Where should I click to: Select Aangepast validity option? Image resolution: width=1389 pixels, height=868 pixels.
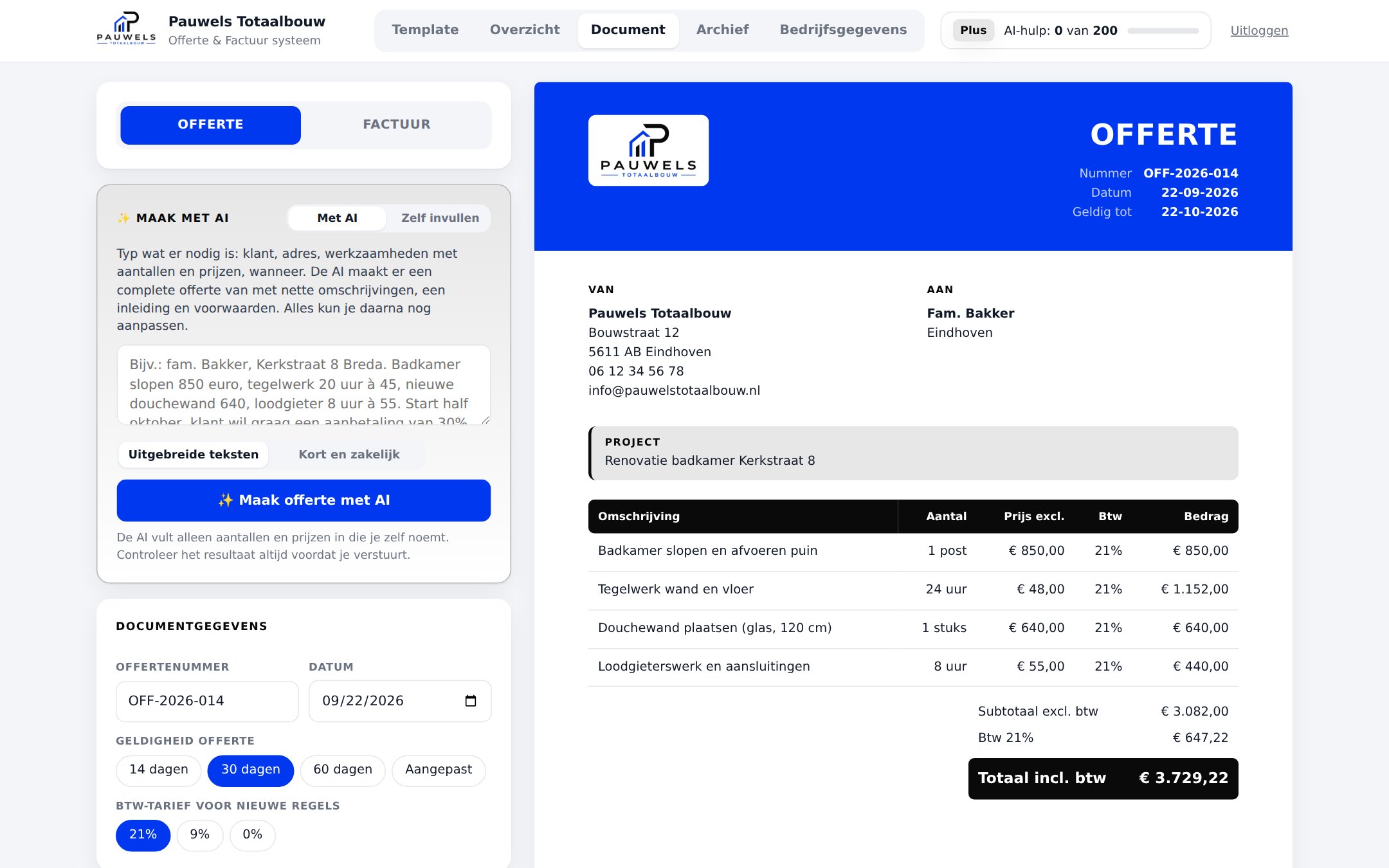tap(439, 770)
